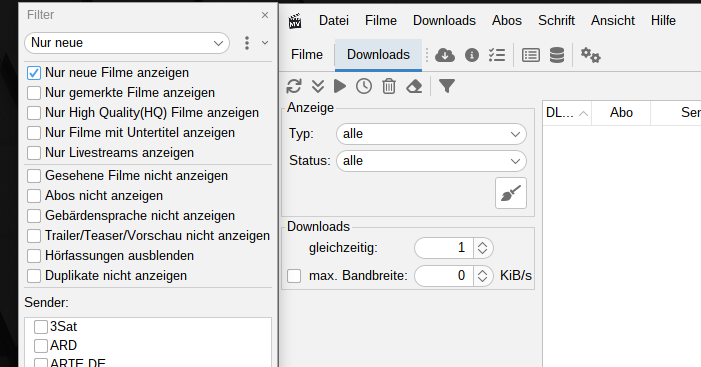
Task: Start downloads with the play icon
Action: pyautogui.click(x=340, y=86)
